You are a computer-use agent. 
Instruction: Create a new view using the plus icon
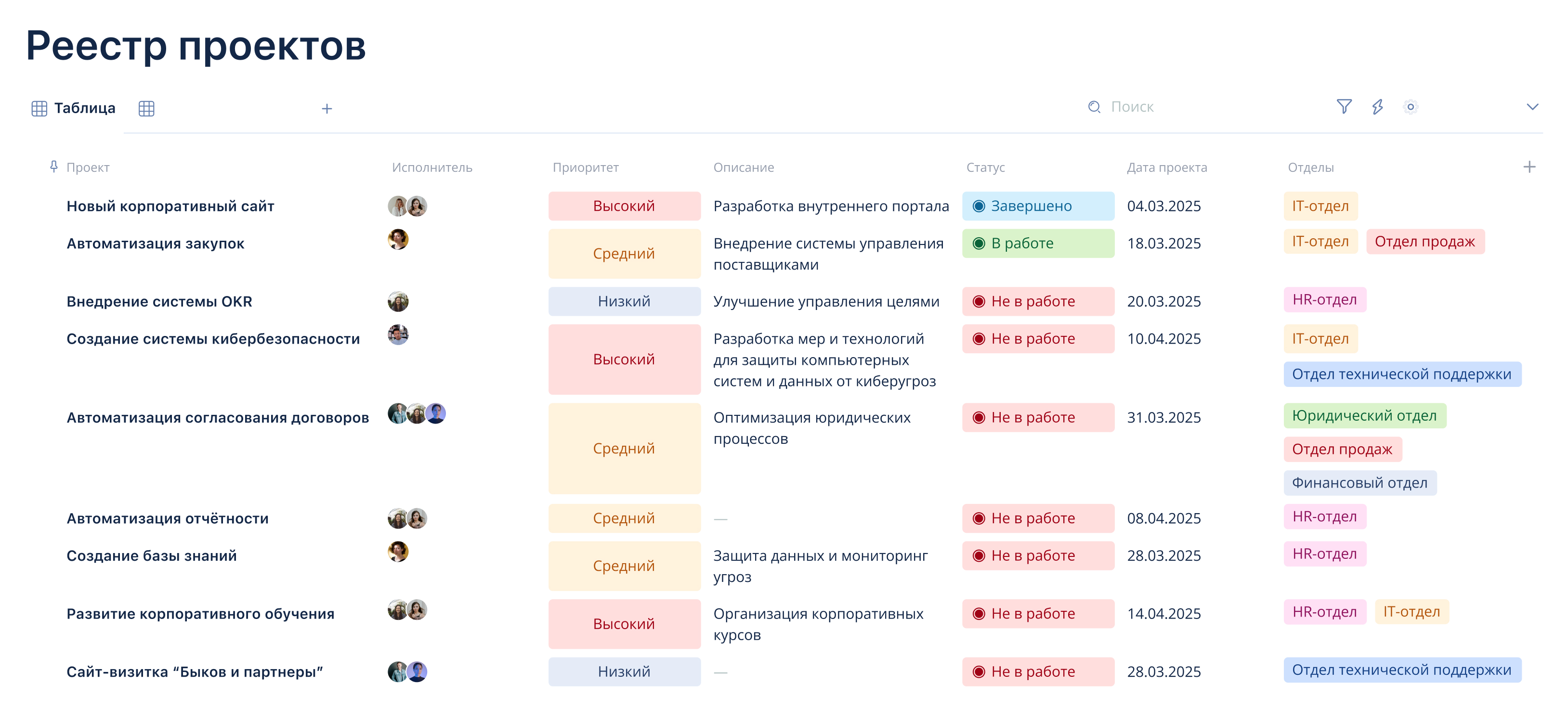[327, 108]
